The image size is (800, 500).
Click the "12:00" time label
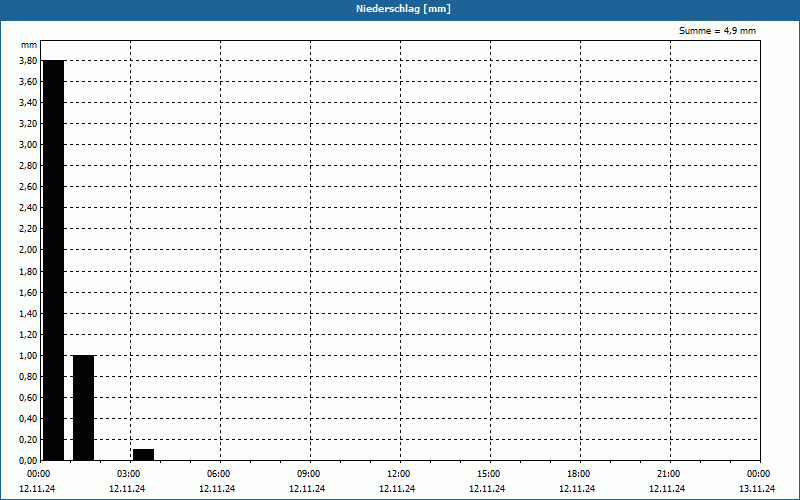(398, 474)
